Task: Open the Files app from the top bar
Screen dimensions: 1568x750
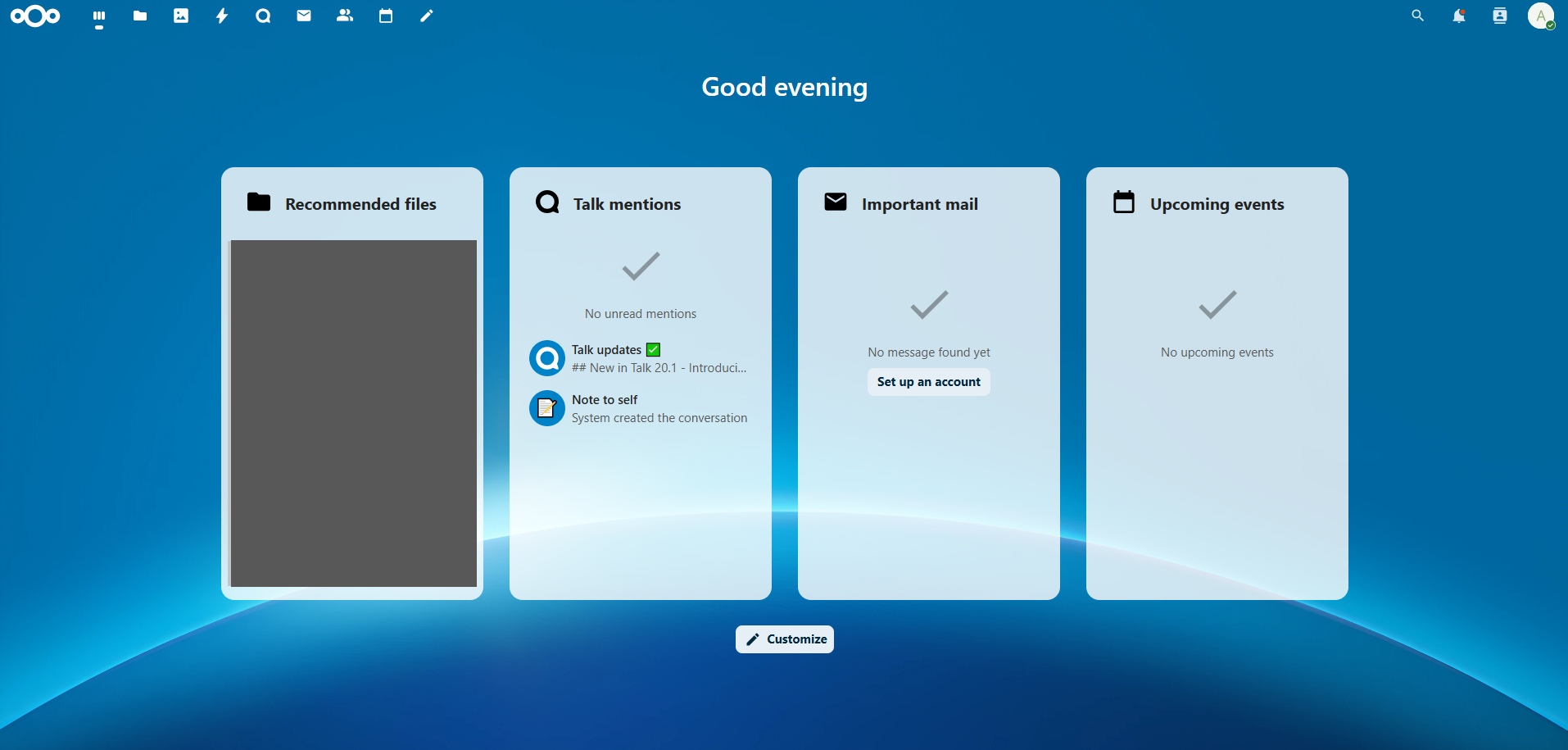Action: point(139,16)
